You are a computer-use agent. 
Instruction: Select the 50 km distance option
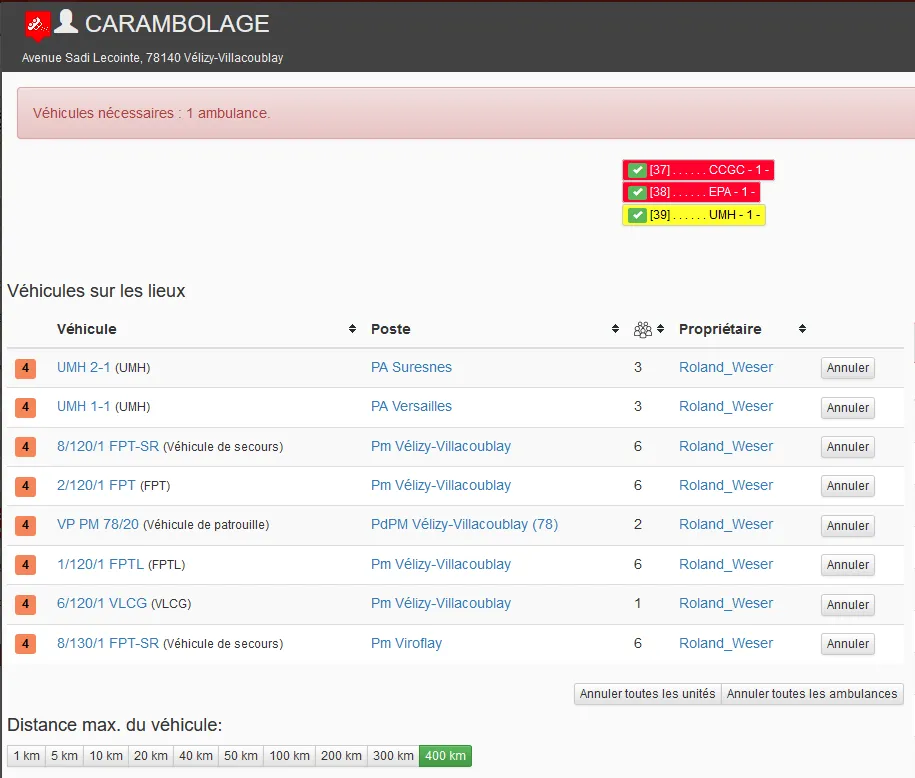click(240, 756)
